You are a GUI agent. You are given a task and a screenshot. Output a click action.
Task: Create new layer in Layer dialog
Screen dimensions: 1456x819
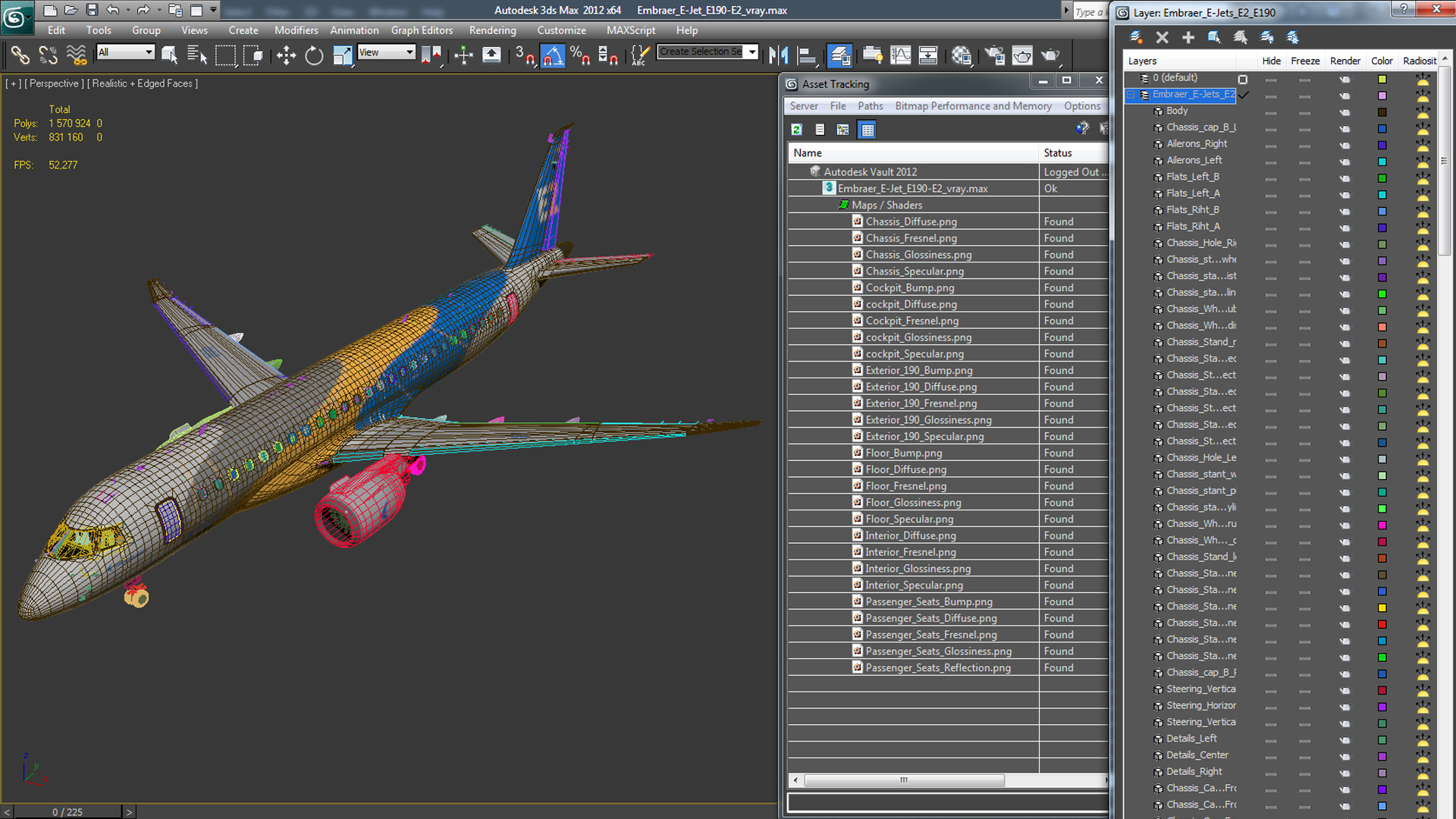tap(1136, 37)
